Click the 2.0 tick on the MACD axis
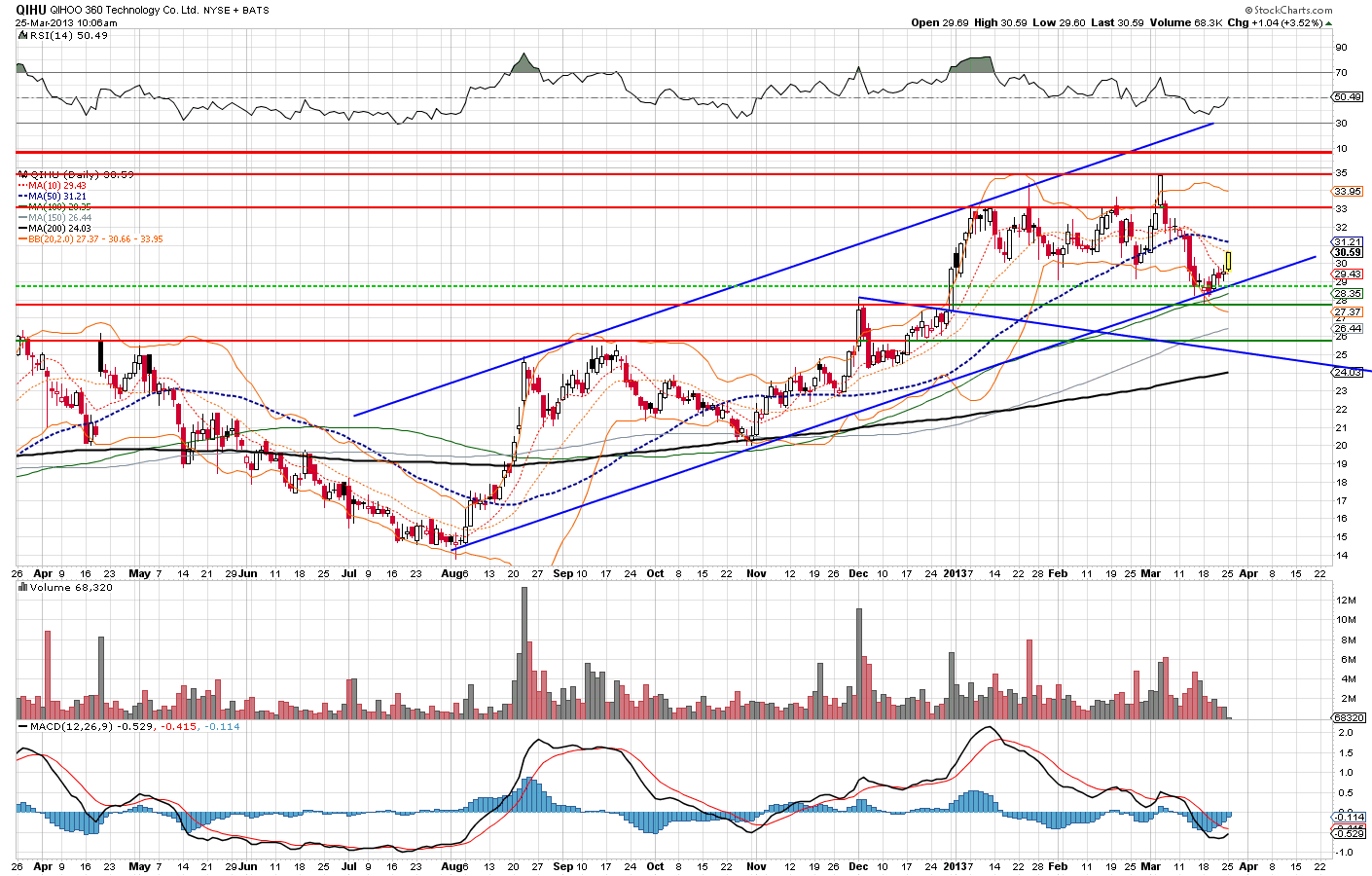Viewport: 1372px width, 876px height. click(1345, 732)
